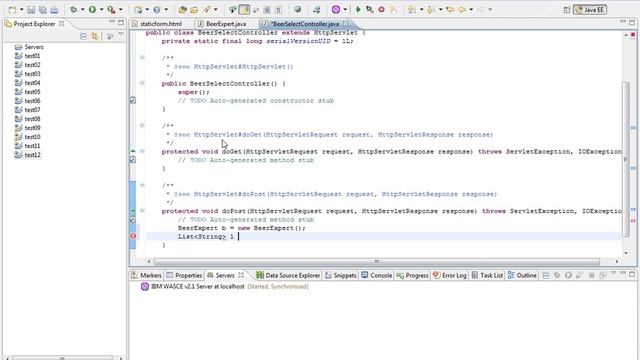
Task: Collapse the doPost method fold marker
Action: coord(142,211)
